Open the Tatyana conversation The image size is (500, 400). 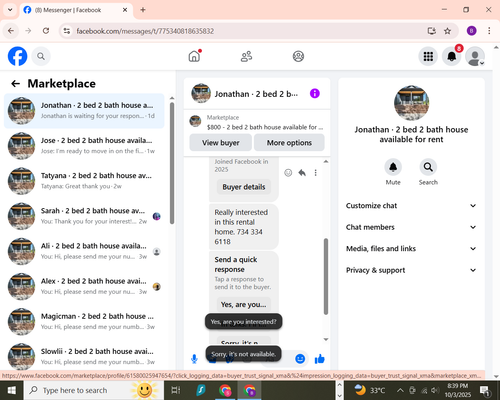(x=84, y=181)
